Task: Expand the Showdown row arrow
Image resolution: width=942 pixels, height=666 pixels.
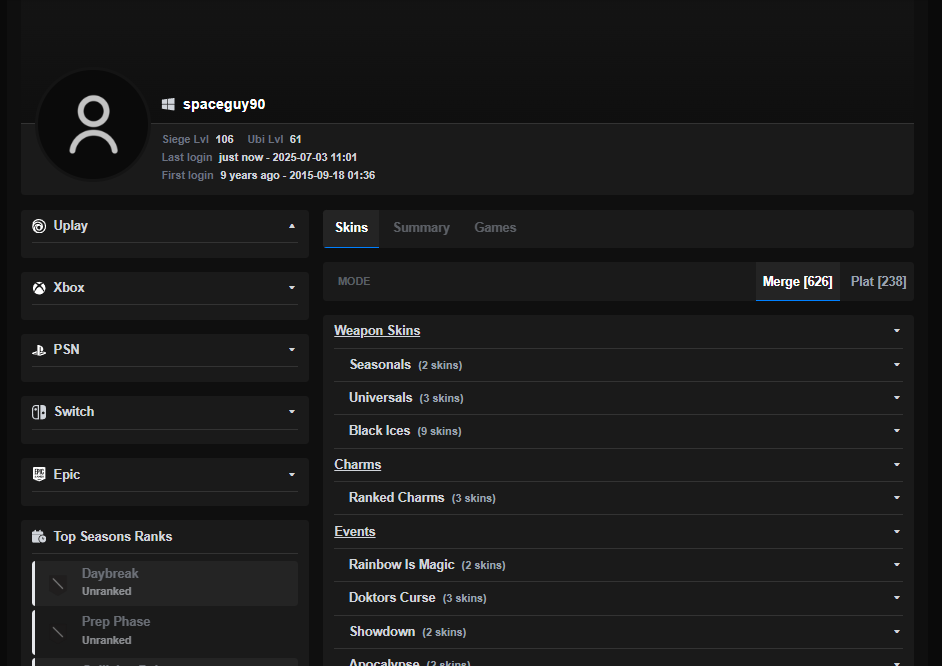Action: click(897, 632)
